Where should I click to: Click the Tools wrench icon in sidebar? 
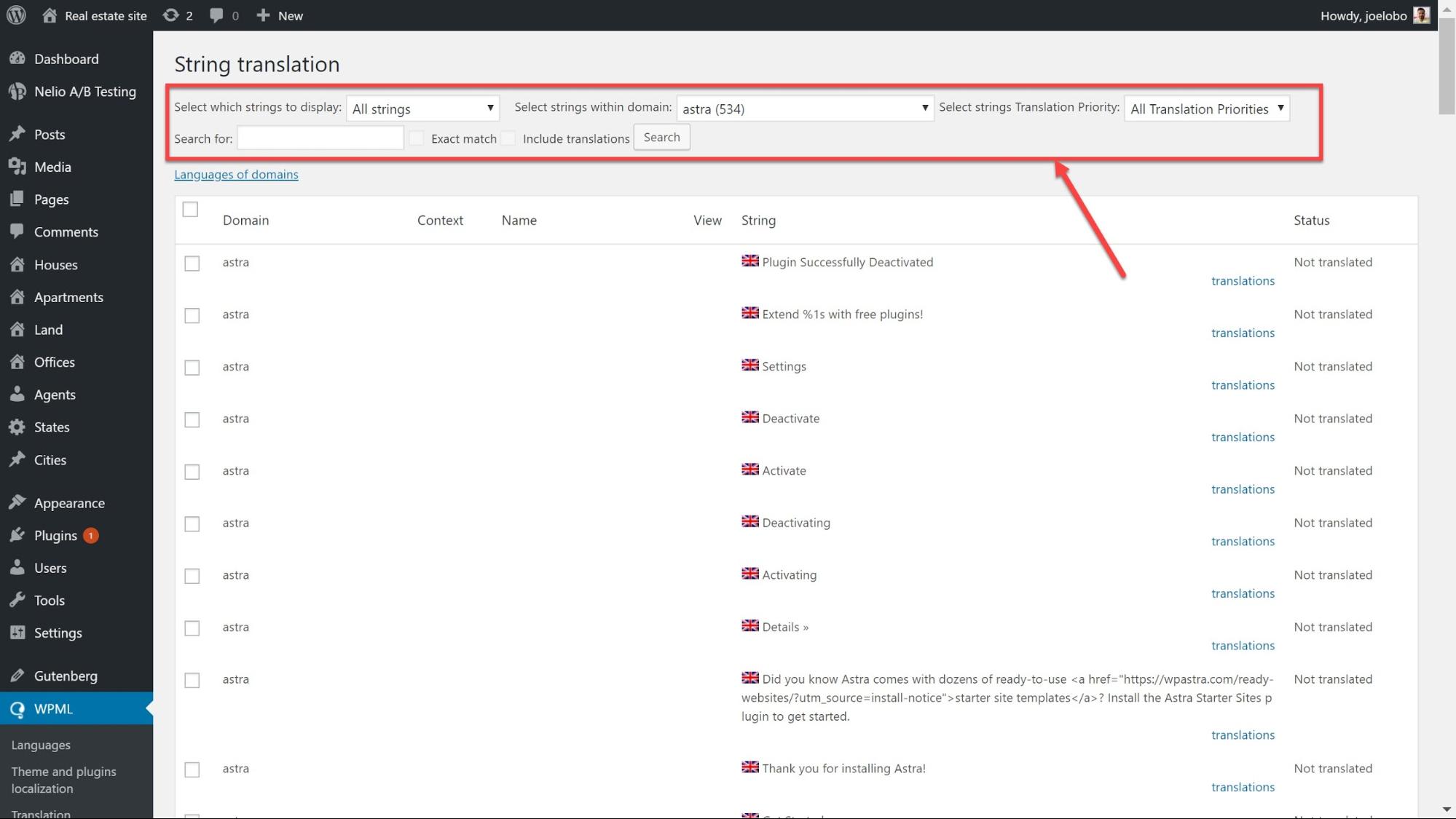point(17,601)
